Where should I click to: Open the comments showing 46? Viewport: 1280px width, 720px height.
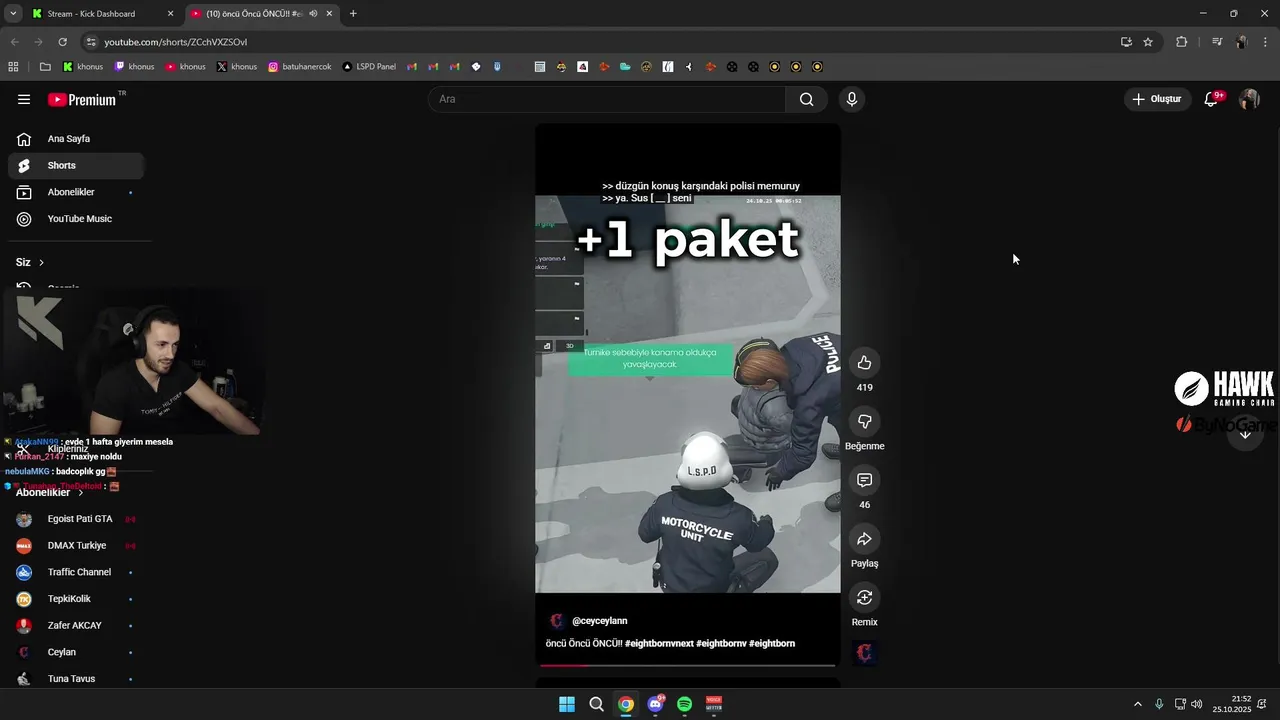point(865,480)
